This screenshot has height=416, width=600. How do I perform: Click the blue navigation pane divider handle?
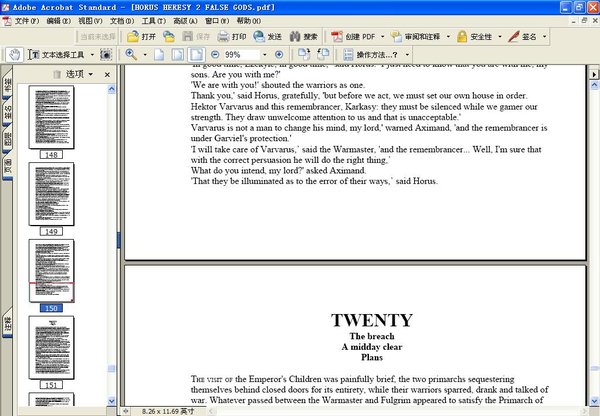click(119, 240)
